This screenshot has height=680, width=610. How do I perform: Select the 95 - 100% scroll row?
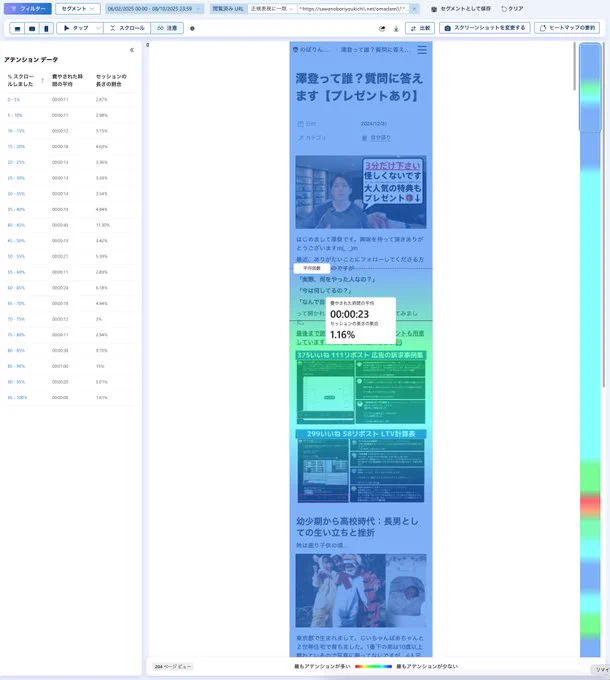click(69, 398)
